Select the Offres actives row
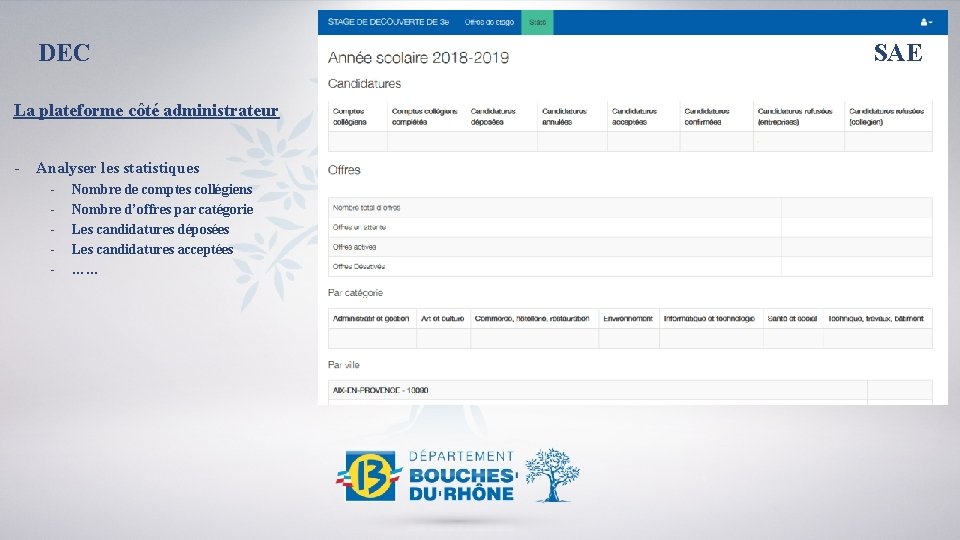The height and width of the screenshot is (540, 960). (x=630, y=247)
